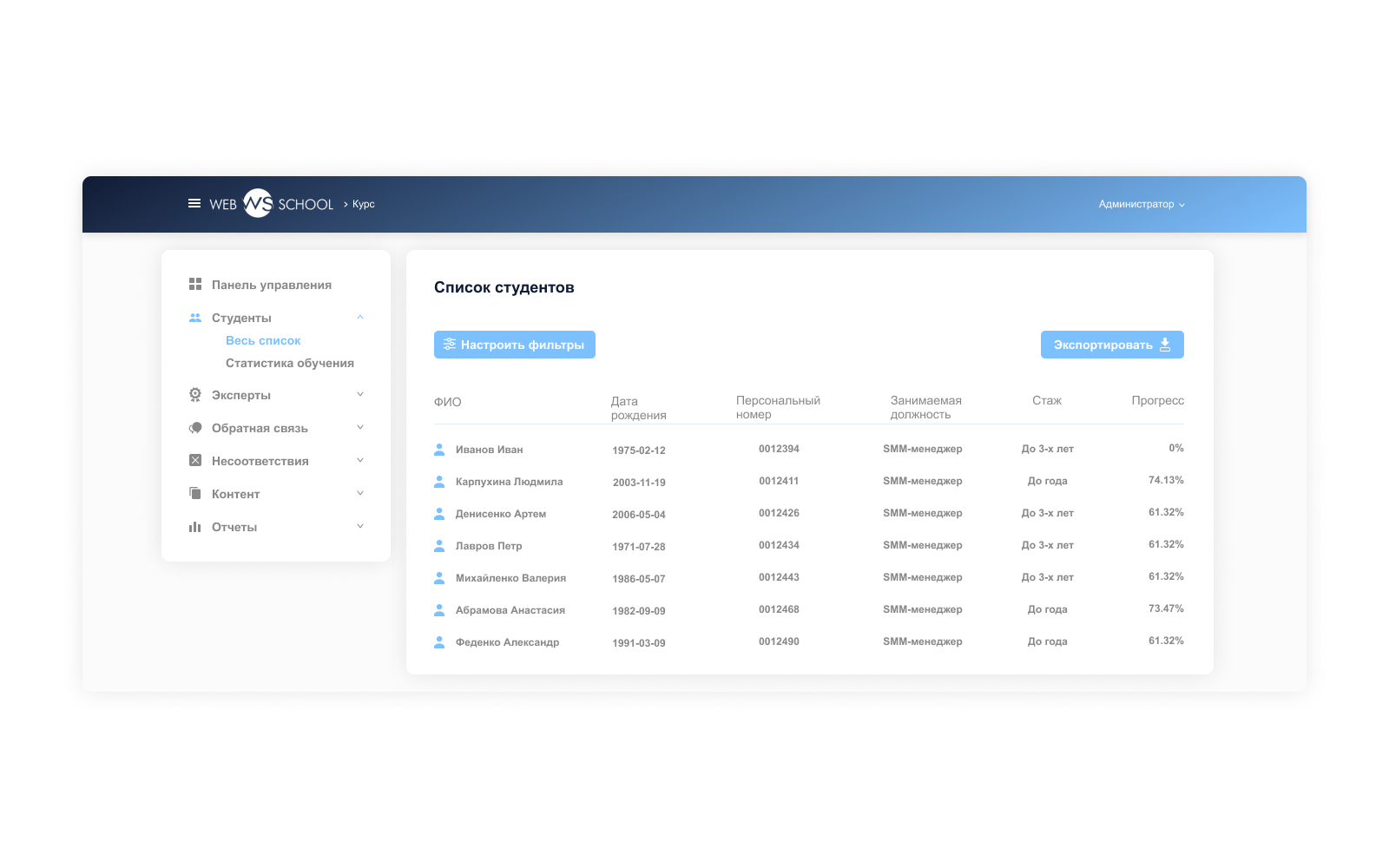The height and width of the screenshot is (868, 1389).
Task: Select the Несоответствия menu label
Action: tap(260, 461)
